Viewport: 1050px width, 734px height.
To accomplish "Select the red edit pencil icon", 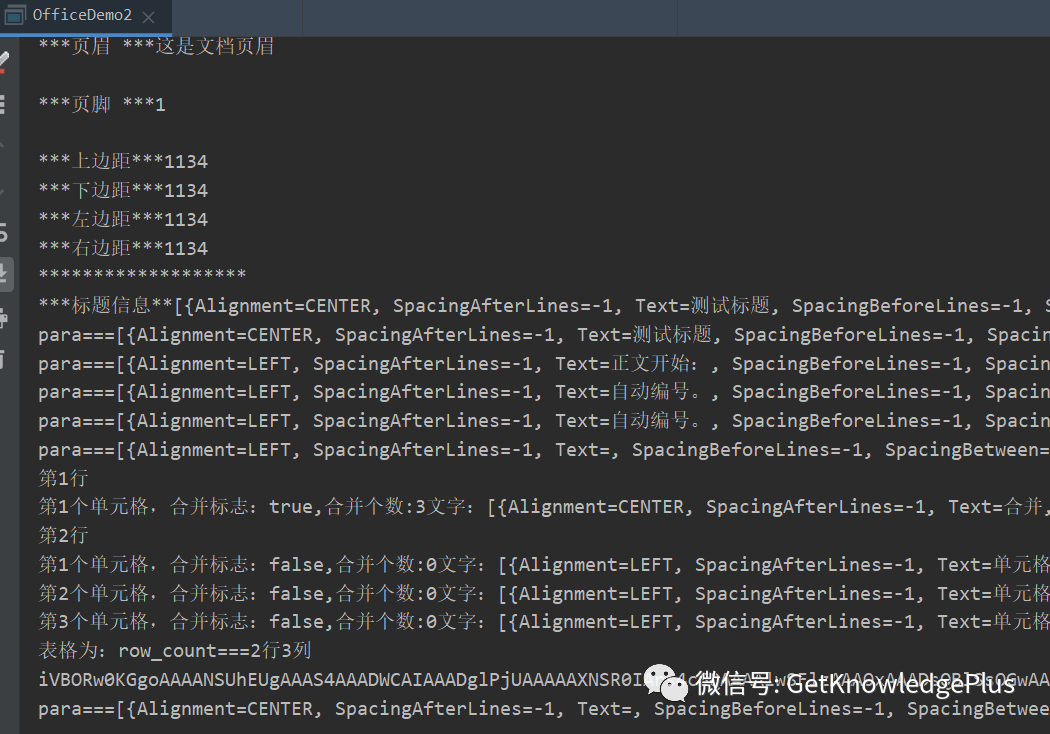I will (5, 58).
